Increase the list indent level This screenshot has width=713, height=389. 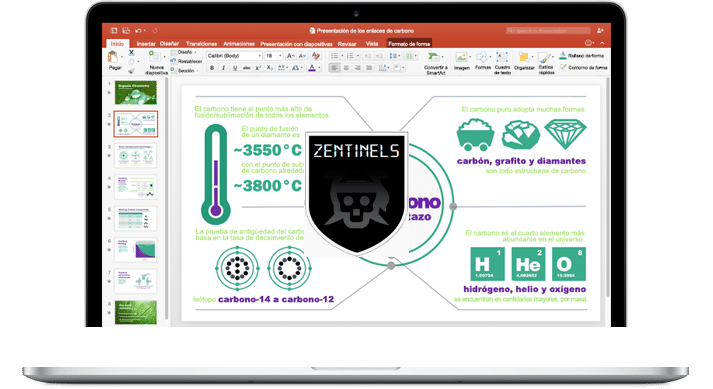coord(379,56)
